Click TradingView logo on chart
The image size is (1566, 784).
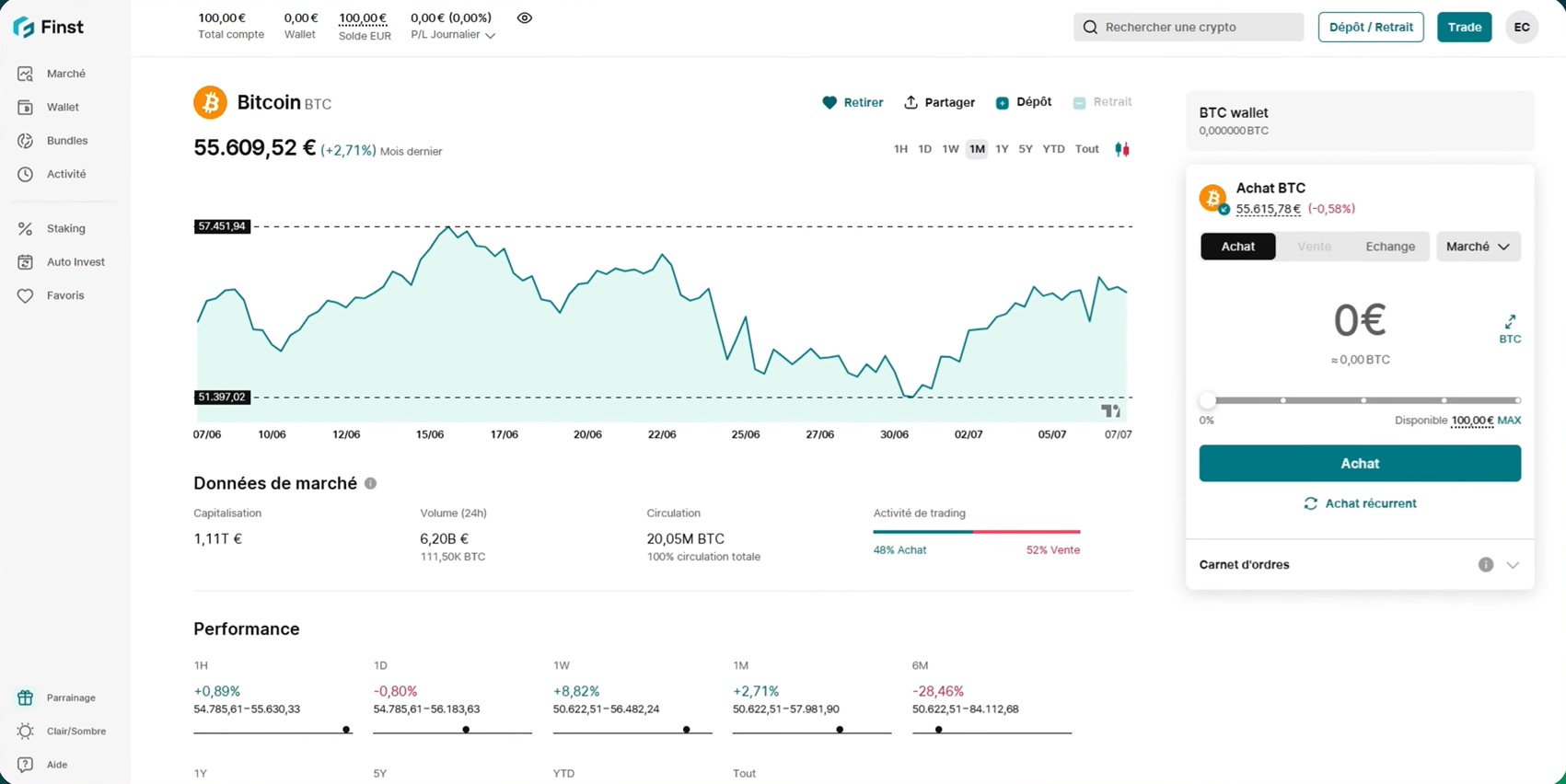click(x=1111, y=410)
